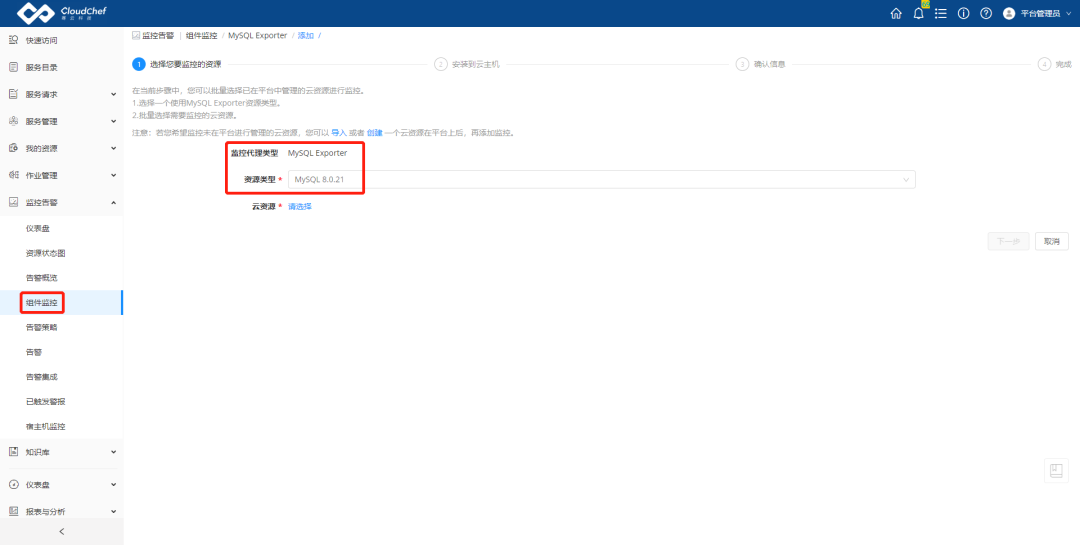Click the CloudChef logo
The image size is (1080, 545).
61,13
